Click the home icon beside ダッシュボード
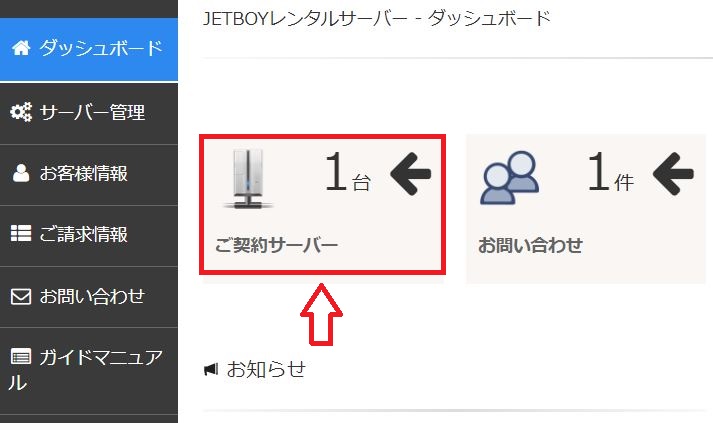This screenshot has height=423, width=713. pyautogui.click(x=21, y=47)
